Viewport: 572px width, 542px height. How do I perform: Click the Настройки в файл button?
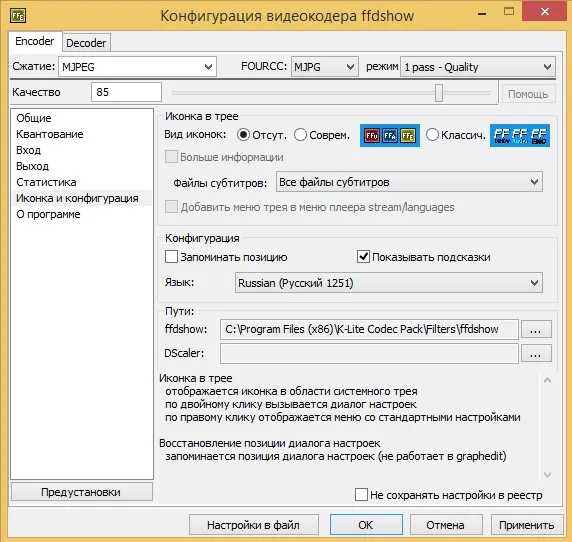254,525
